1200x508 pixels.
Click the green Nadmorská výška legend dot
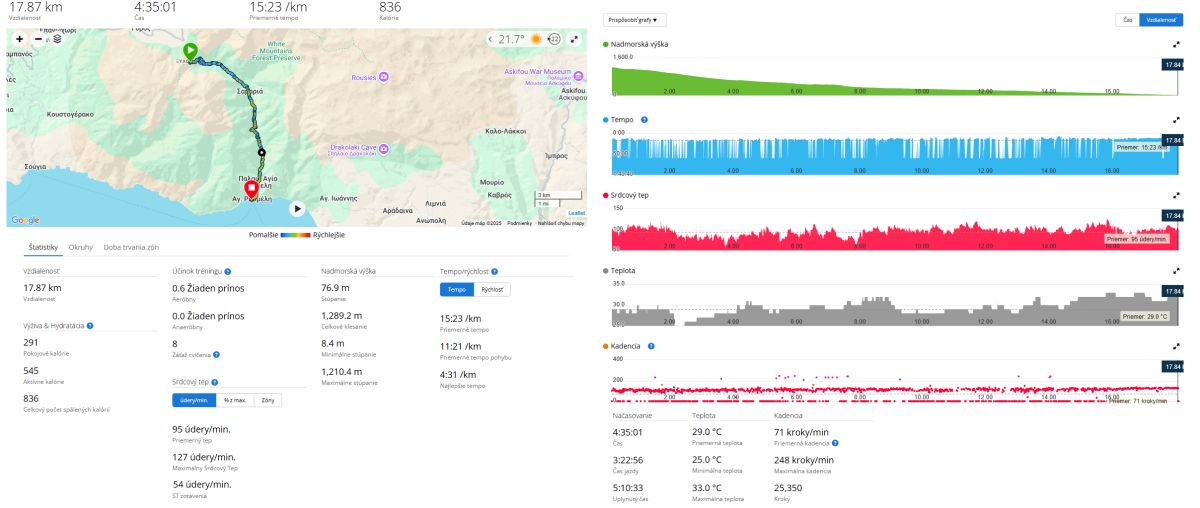click(x=606, y=45)
